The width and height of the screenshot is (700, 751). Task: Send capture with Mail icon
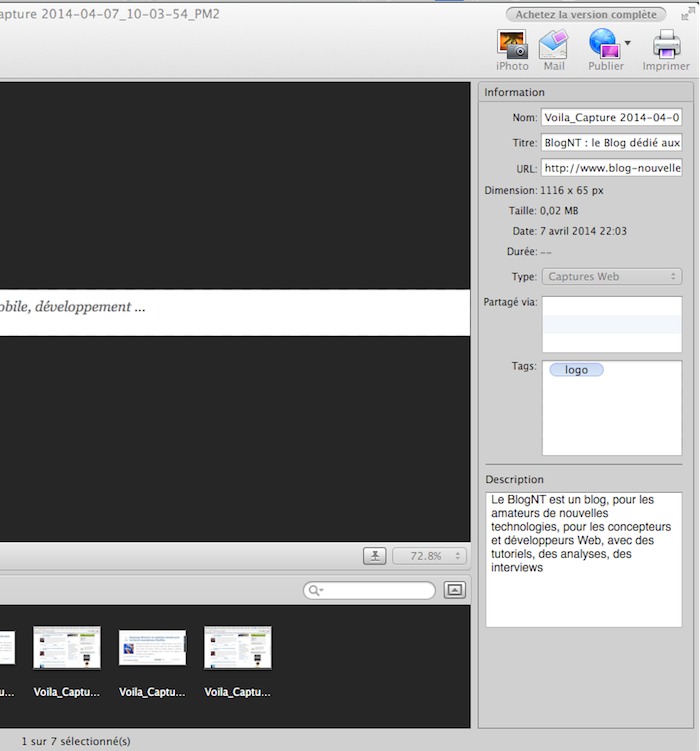pyautogui.click(x=554, y=45)
